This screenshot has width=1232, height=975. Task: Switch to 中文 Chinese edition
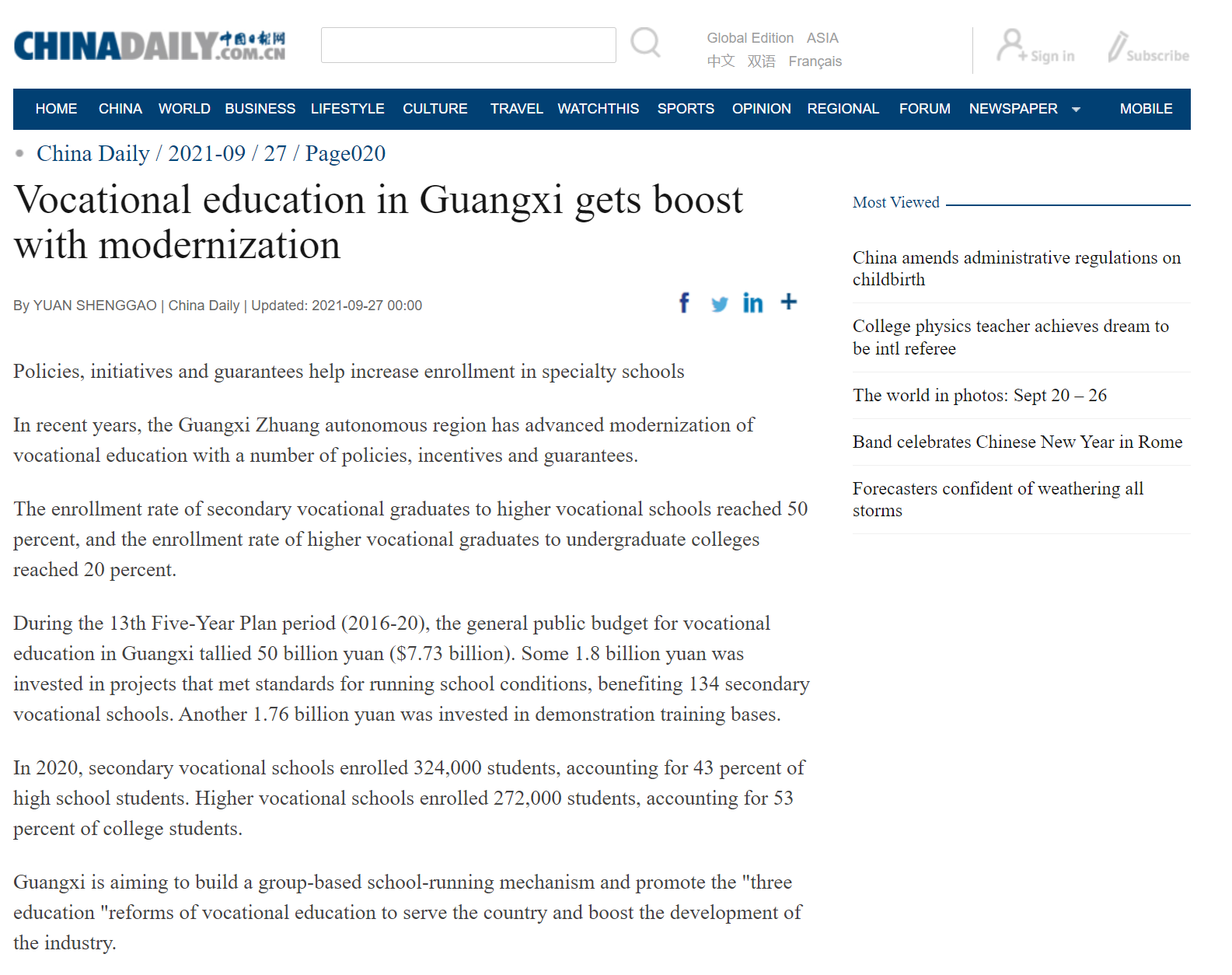[x=721, y=61]
